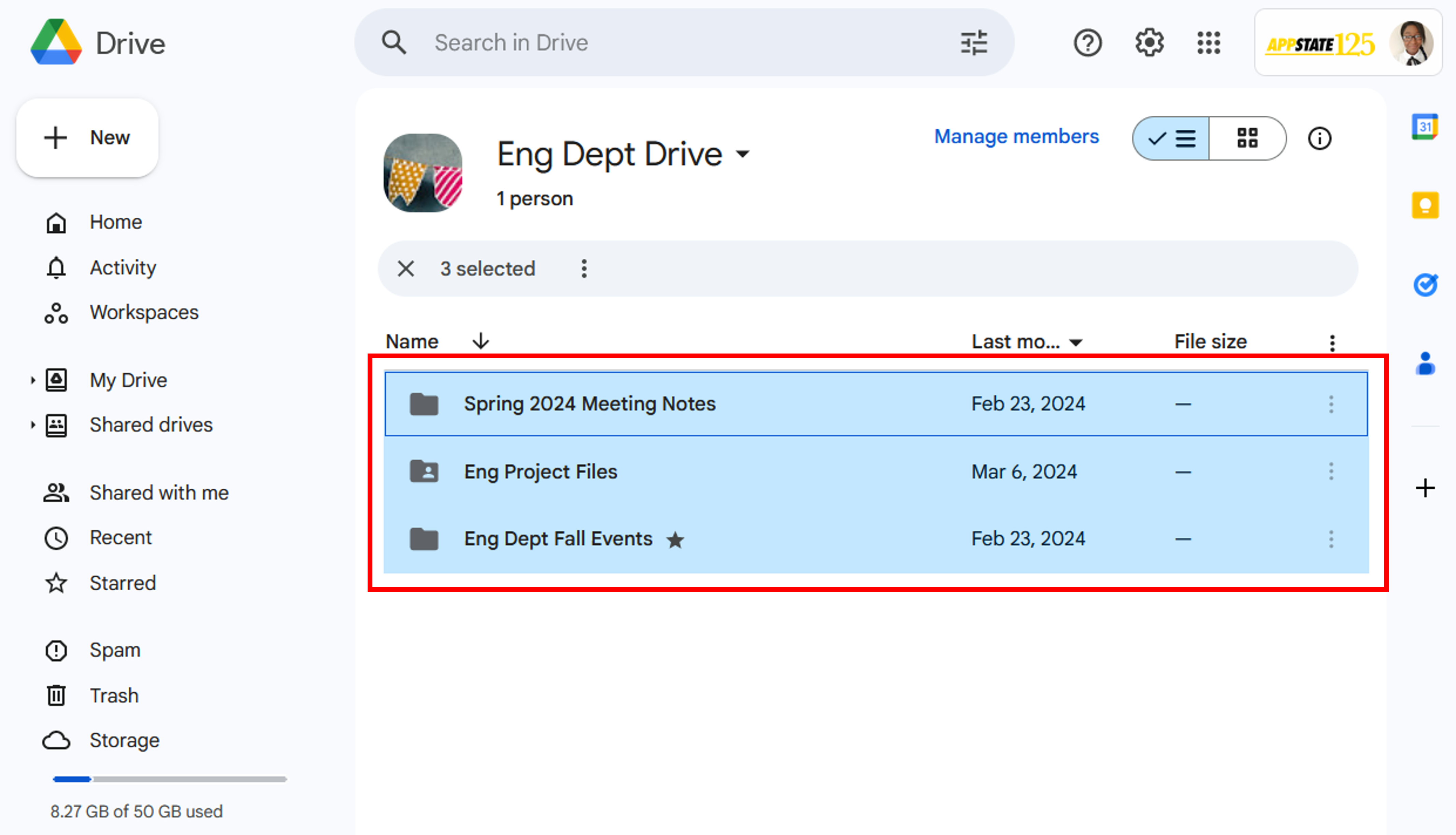Screen dimensions: 1456x835
Task: View details info icon
Action: (1319, 139)
